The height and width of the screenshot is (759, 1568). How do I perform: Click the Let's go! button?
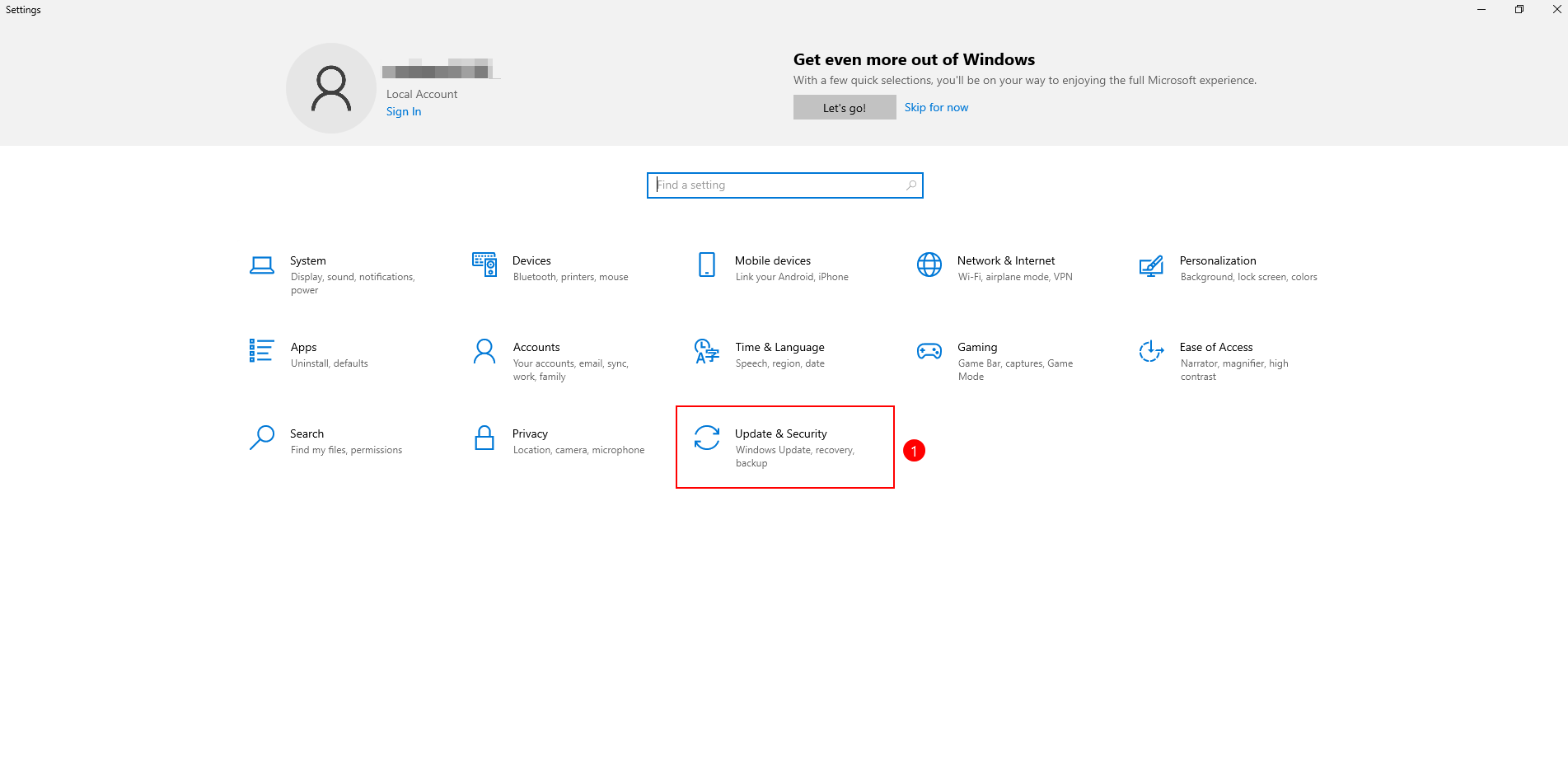(845, 107)
